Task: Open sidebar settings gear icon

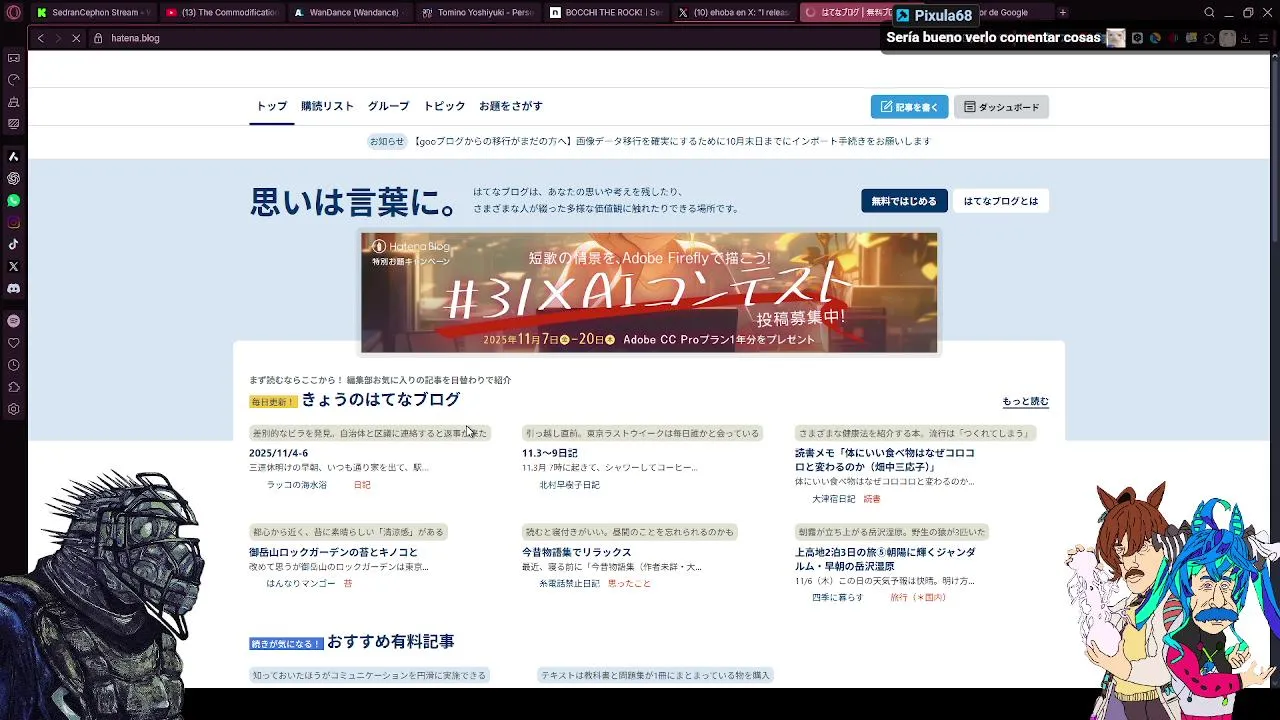Action: tap(13, 409)
